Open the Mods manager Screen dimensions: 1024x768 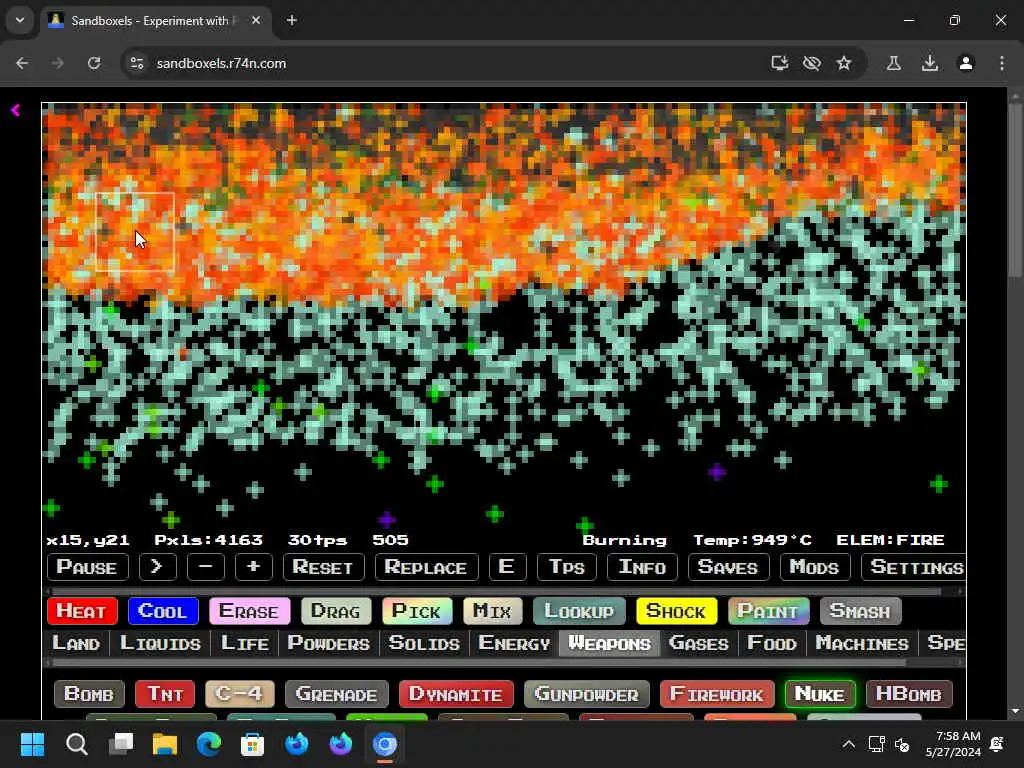[x=814, y=567]
